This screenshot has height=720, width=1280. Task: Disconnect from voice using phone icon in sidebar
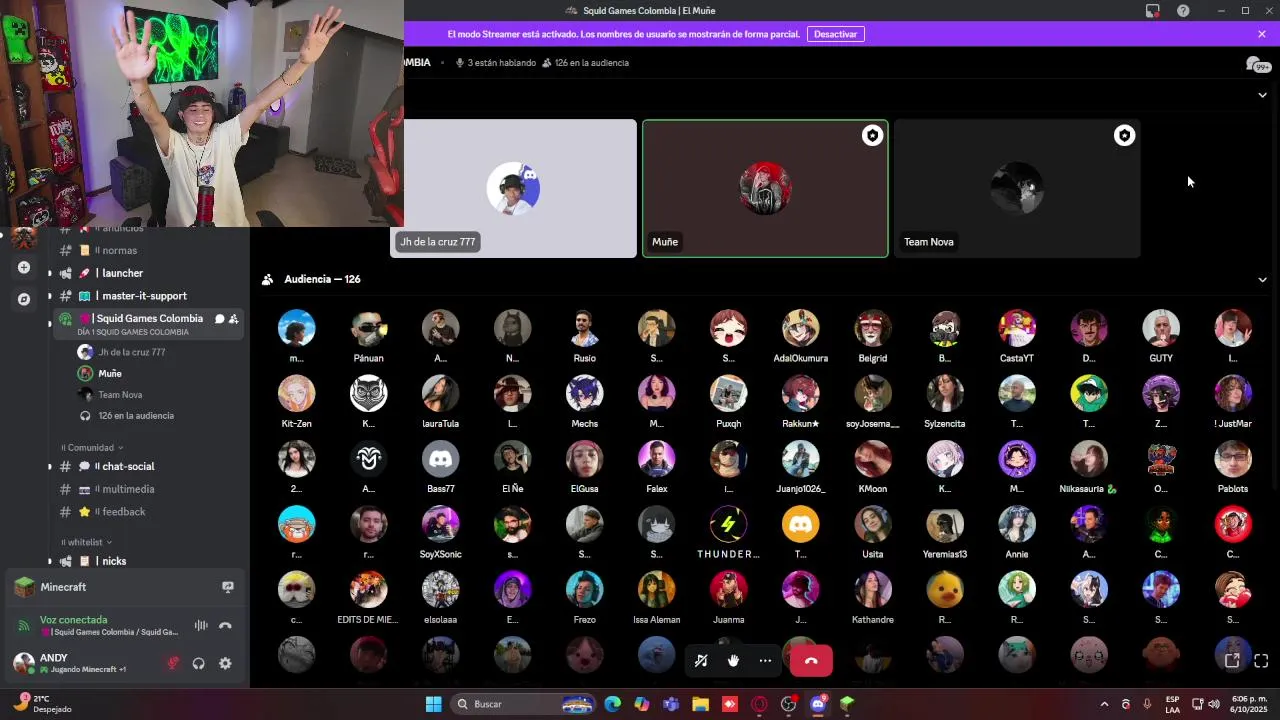(x=225, y=626)
